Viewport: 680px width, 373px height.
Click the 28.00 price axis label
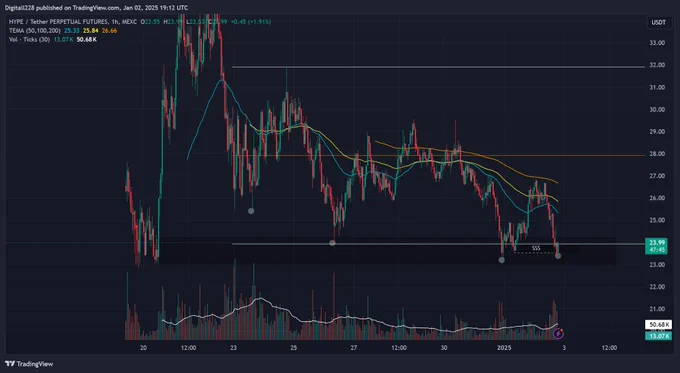click(x=657, y=154)
